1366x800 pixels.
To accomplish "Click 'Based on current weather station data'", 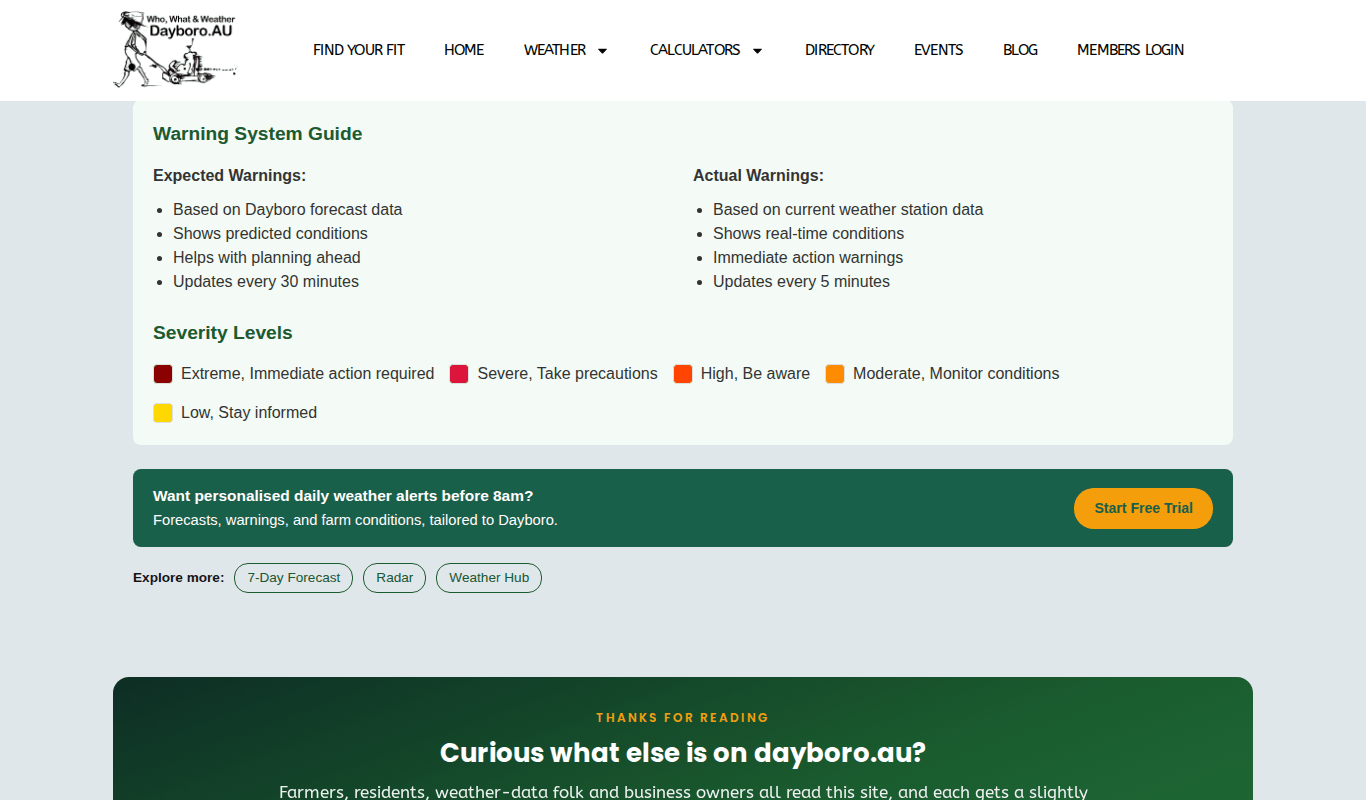I will (x=848, y=210).
